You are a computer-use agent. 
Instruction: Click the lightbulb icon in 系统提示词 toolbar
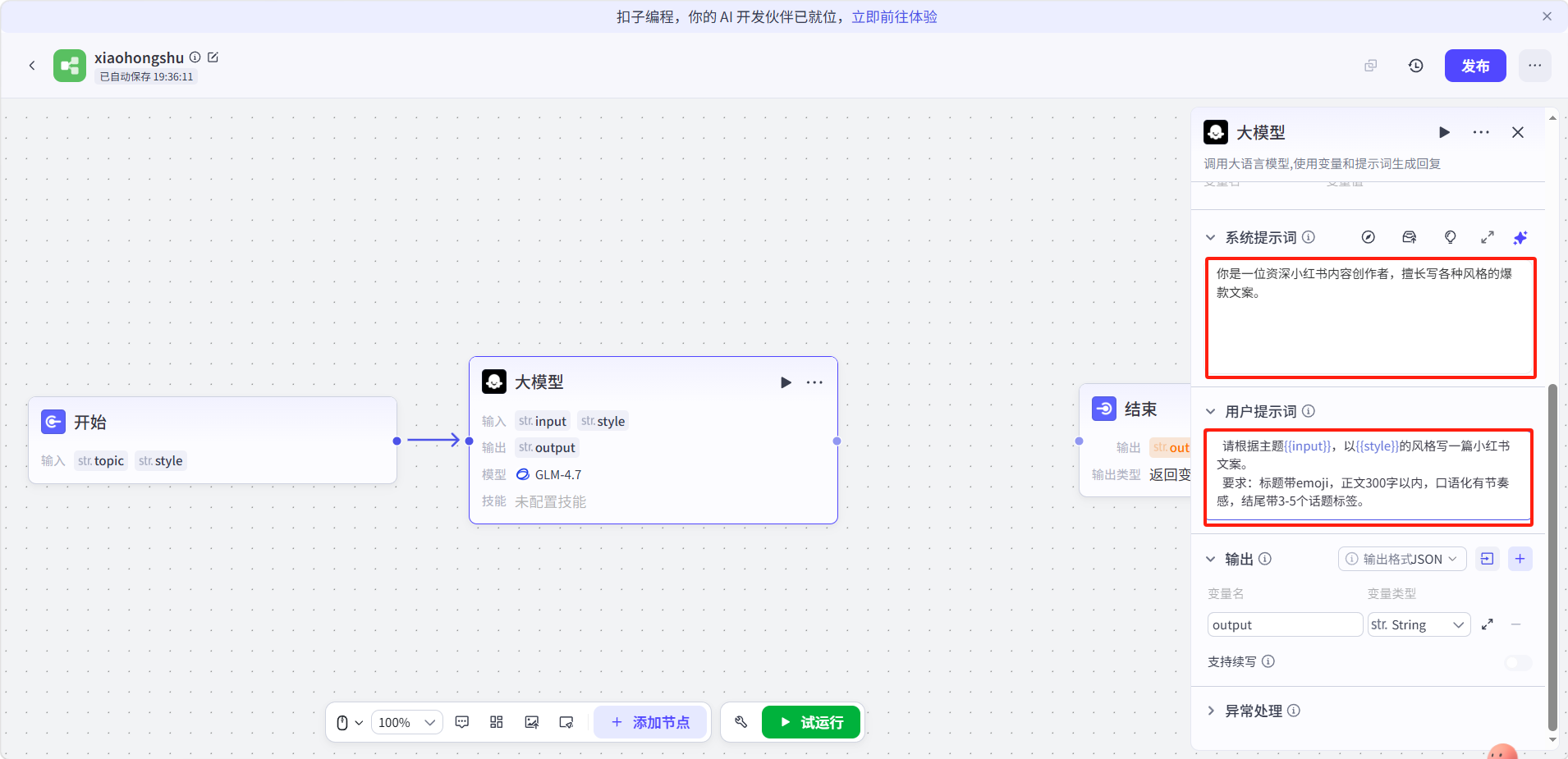coord(1451,237)
